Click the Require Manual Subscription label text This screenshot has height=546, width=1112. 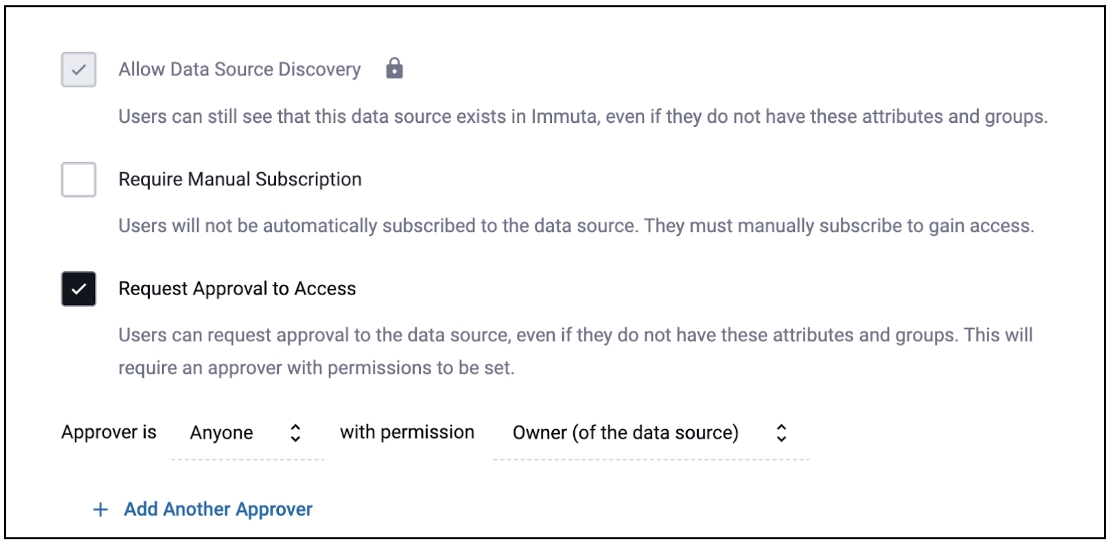click(x=240, y=180)
